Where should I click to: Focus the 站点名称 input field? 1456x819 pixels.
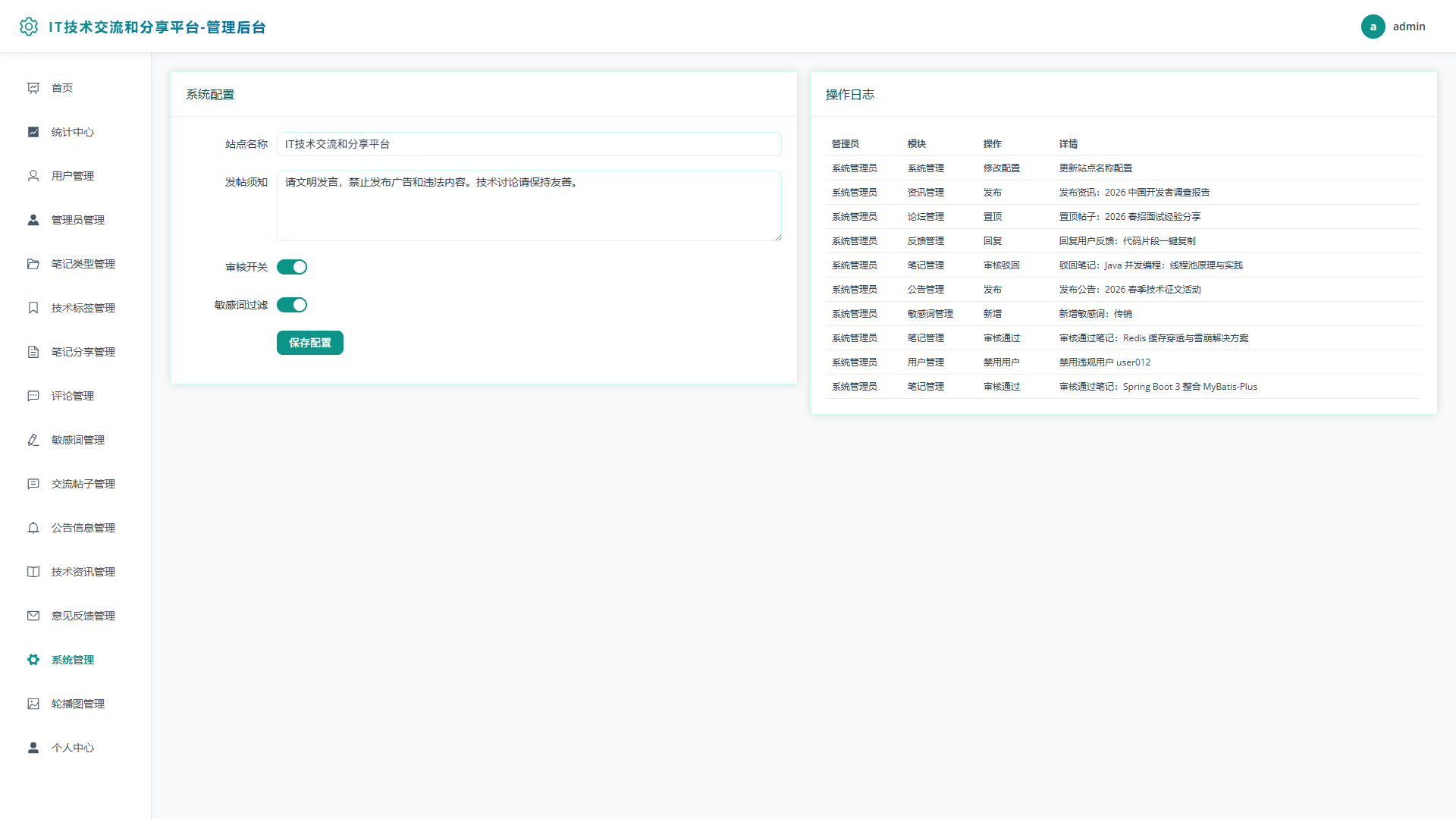(529, 144)
